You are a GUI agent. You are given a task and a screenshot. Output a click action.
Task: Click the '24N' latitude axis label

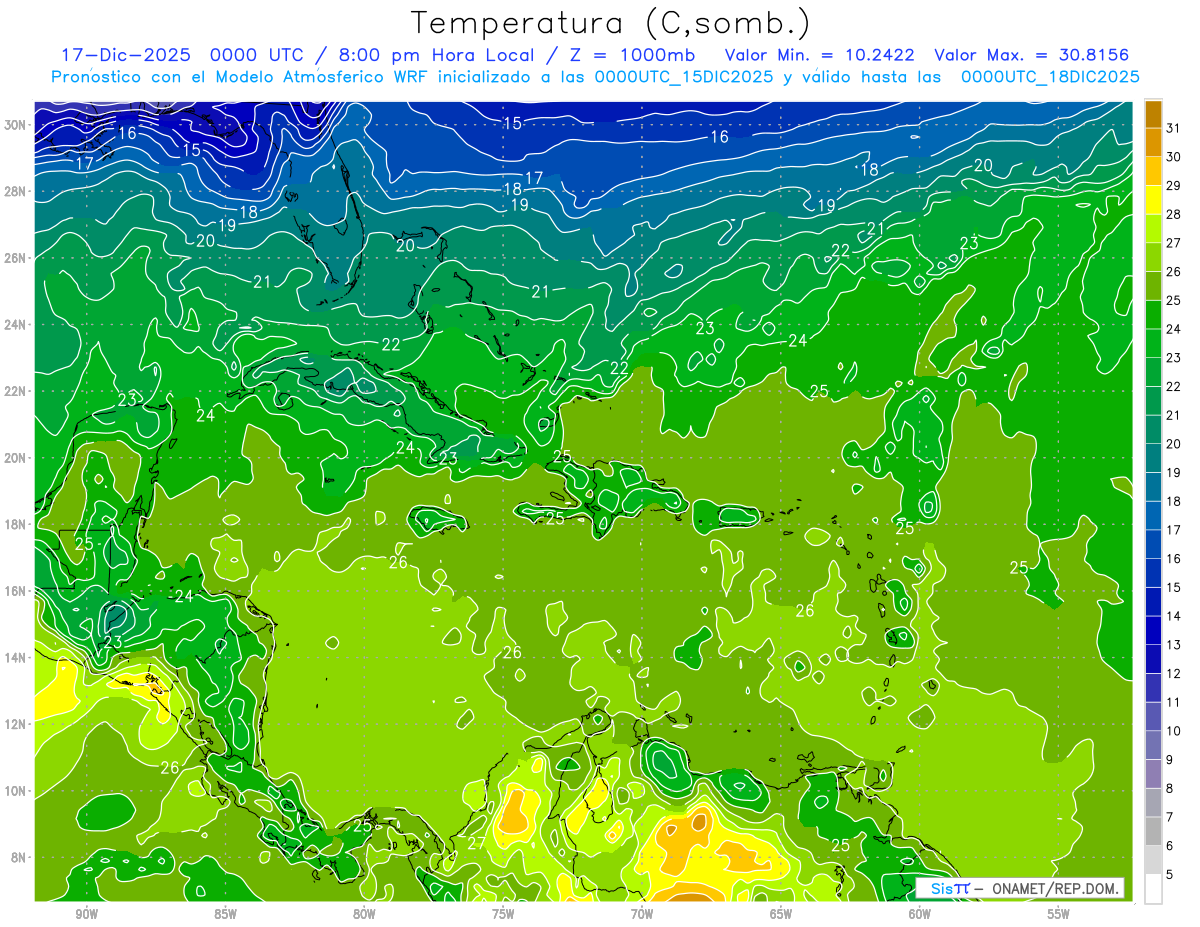click(14, 325)
